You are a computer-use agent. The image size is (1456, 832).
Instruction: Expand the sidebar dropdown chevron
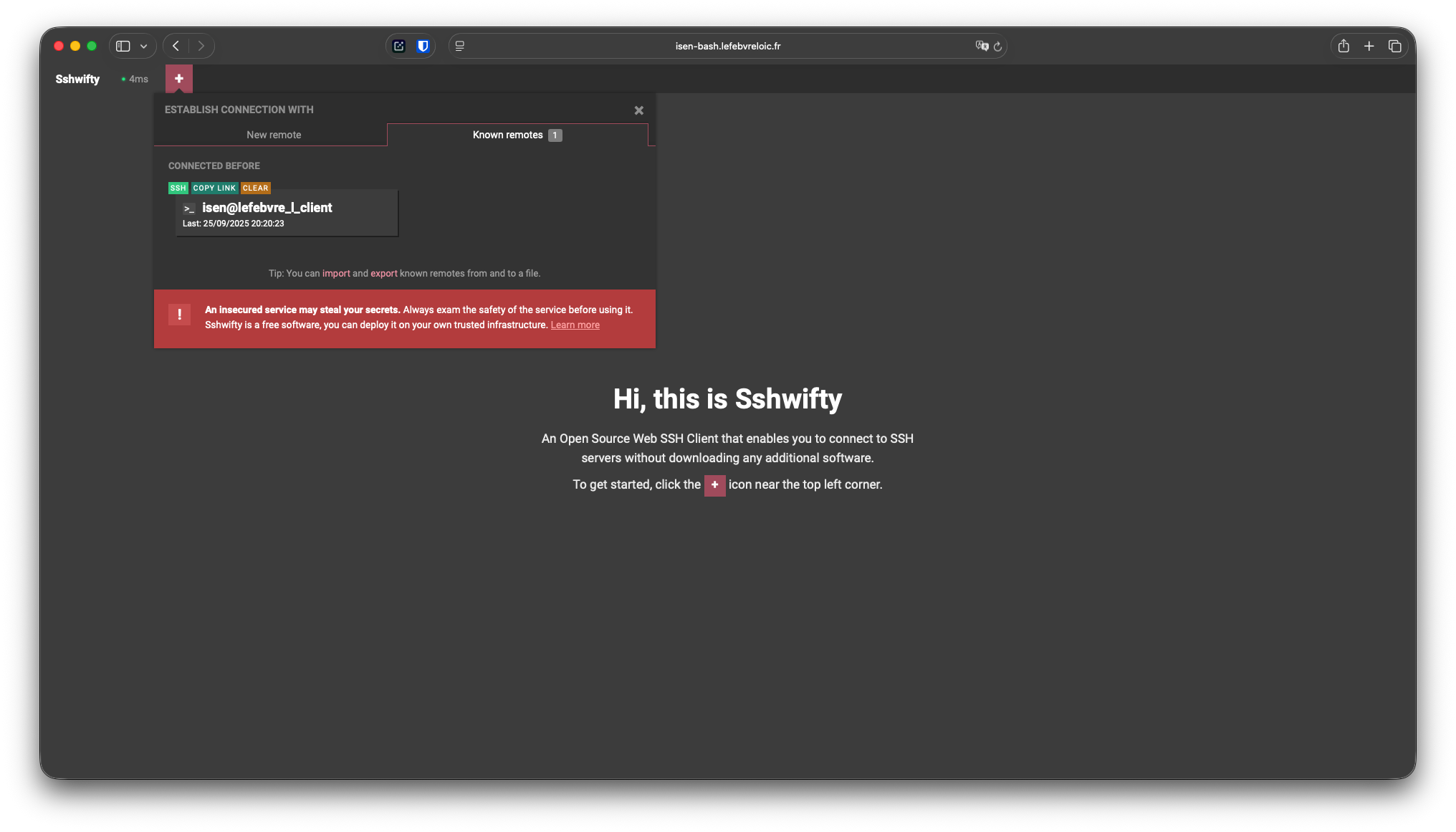tap(144, 46)
